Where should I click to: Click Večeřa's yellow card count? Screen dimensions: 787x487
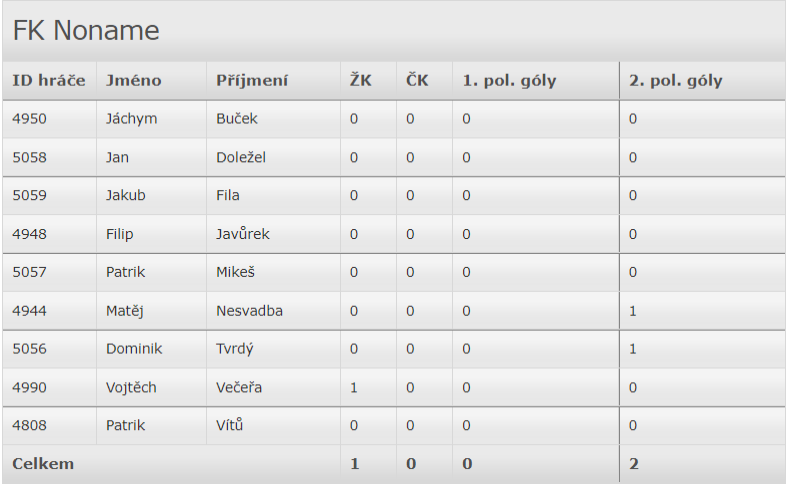(354, 387)
